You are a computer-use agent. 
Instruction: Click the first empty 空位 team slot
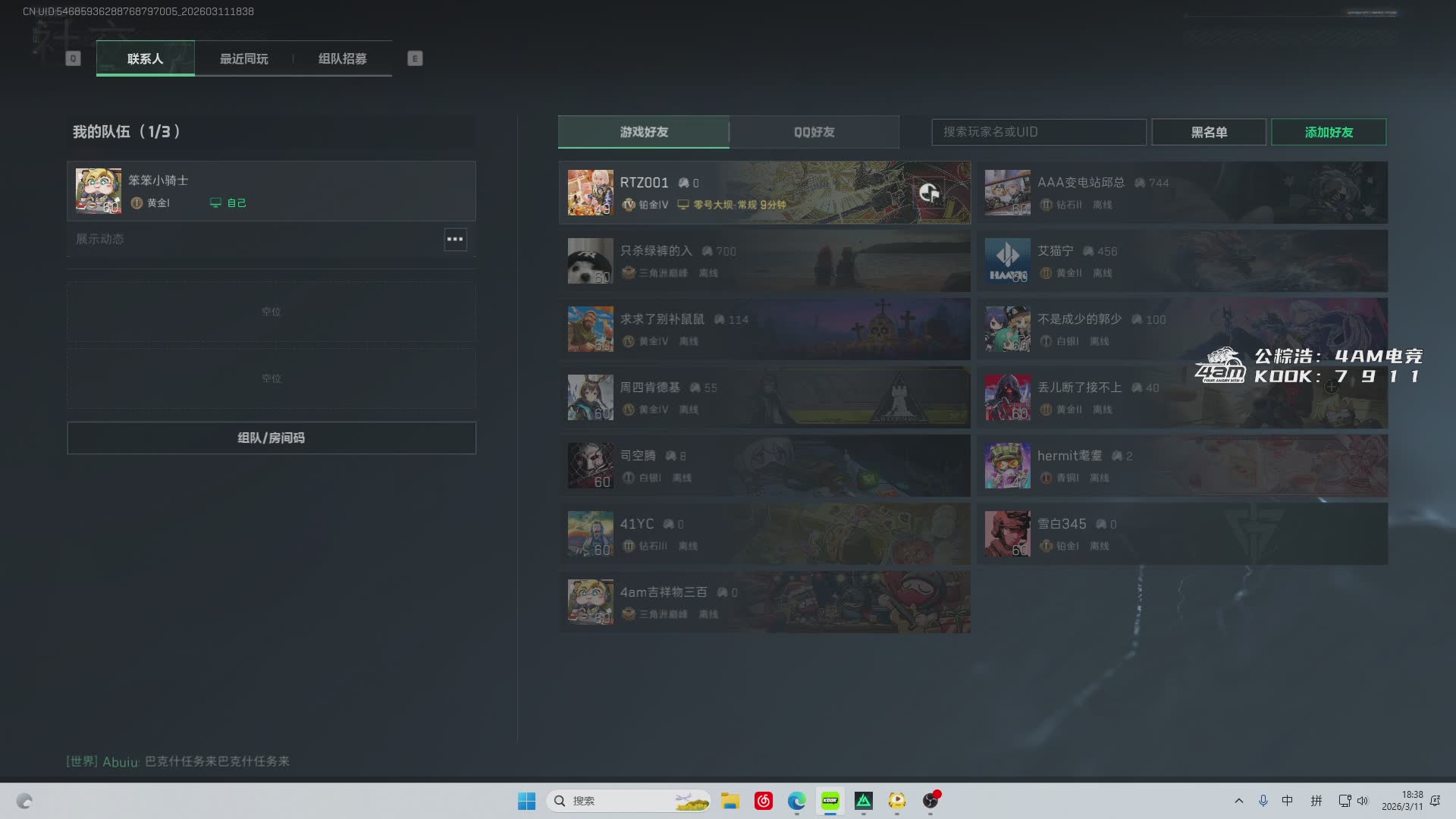(271, 312)
